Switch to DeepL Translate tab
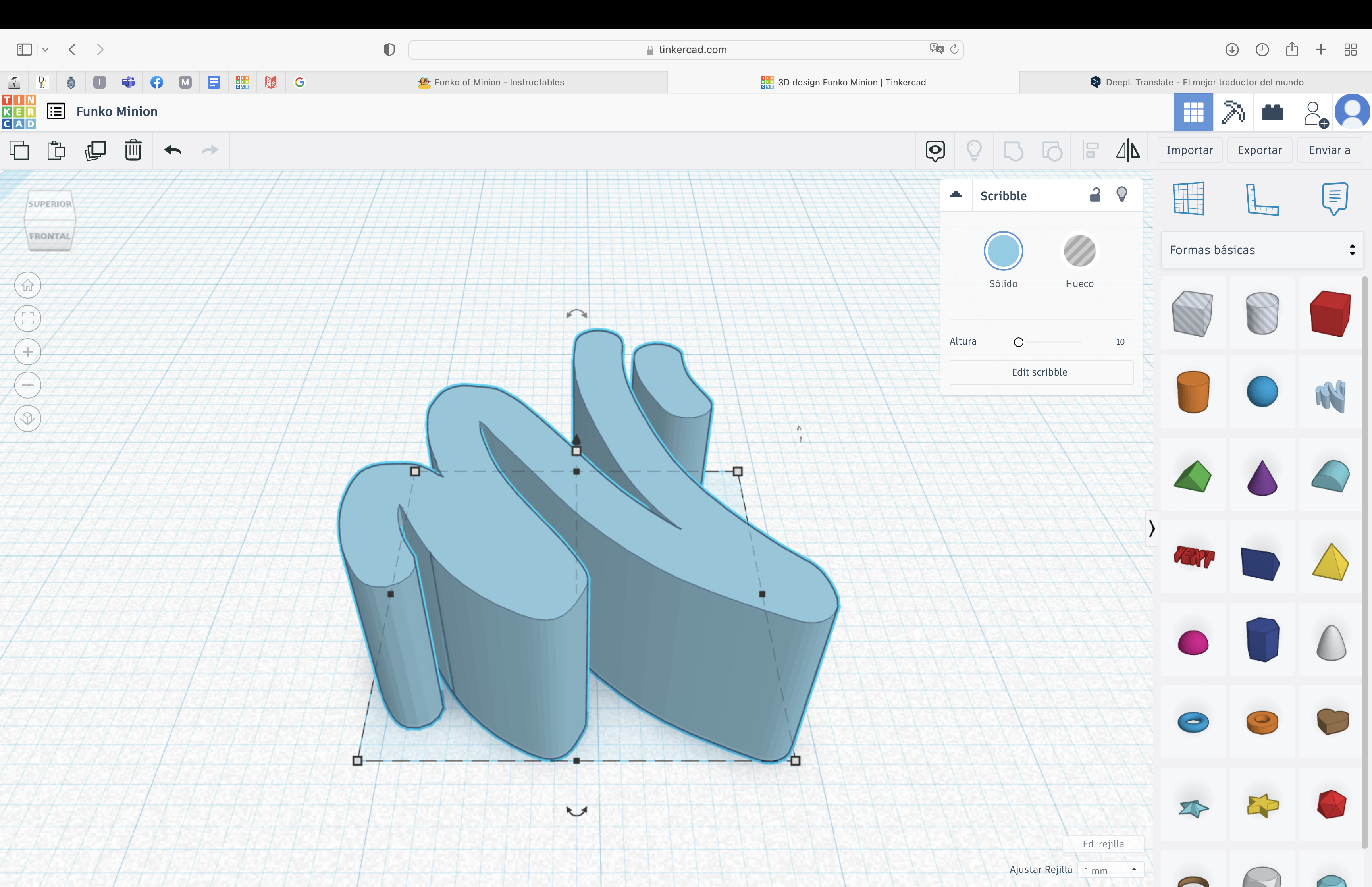1372x887 pixels. (1197, 82)
